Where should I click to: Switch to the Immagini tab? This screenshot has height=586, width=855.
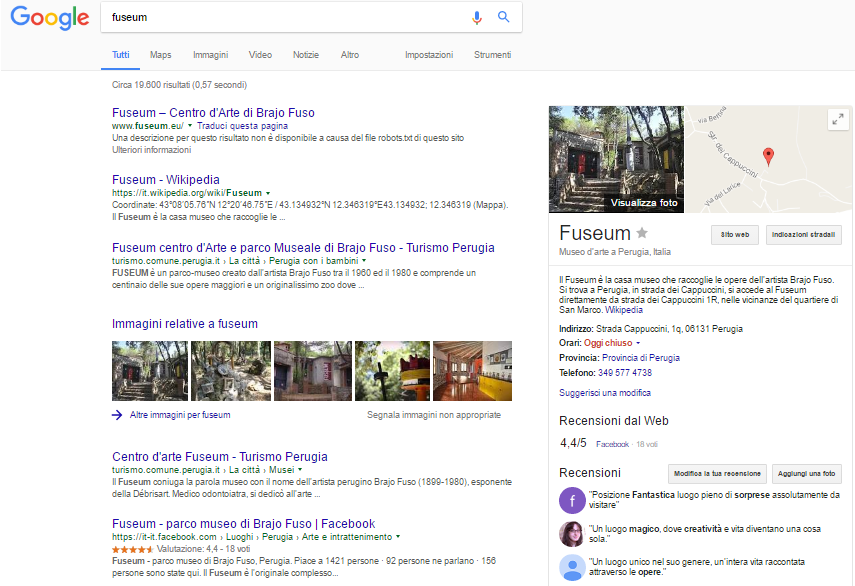(210, 55)
